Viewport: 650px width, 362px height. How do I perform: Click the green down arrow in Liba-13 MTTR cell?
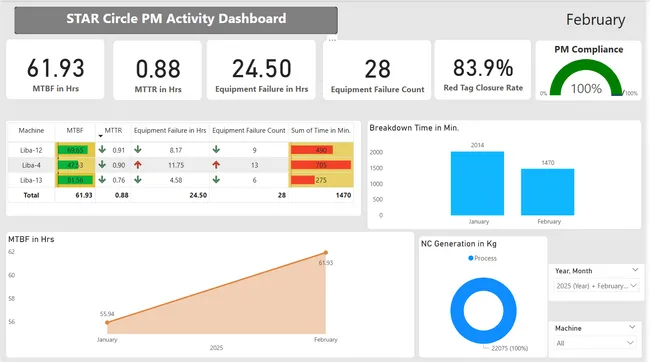[x=102, y=180]
